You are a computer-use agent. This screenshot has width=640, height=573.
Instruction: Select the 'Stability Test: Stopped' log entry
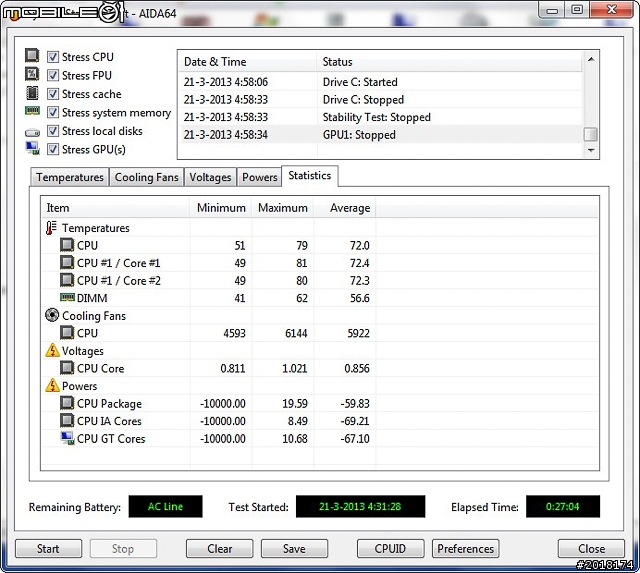(380, 117)
